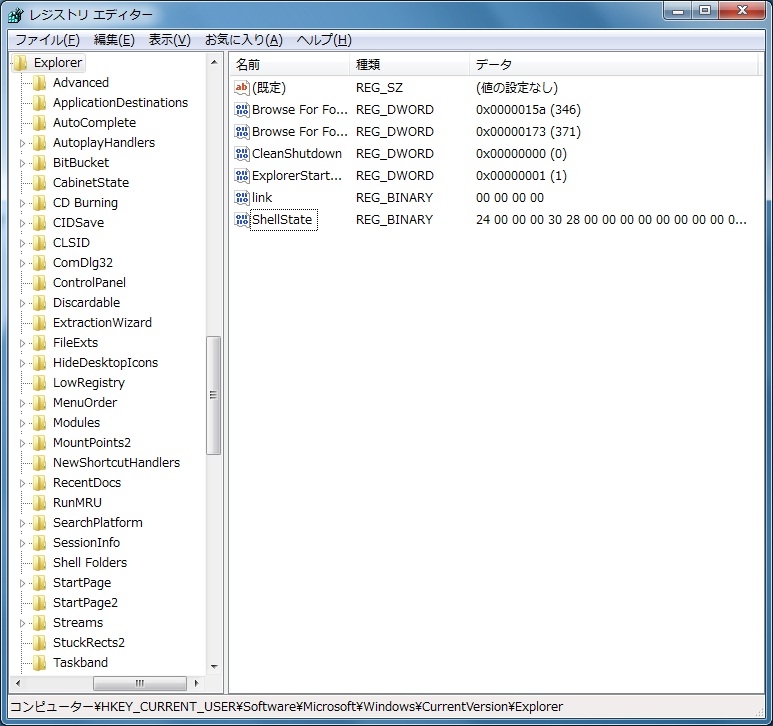773x726 pixels.
Task: Select the SearchPlatform key label
Action: point(98,522)
